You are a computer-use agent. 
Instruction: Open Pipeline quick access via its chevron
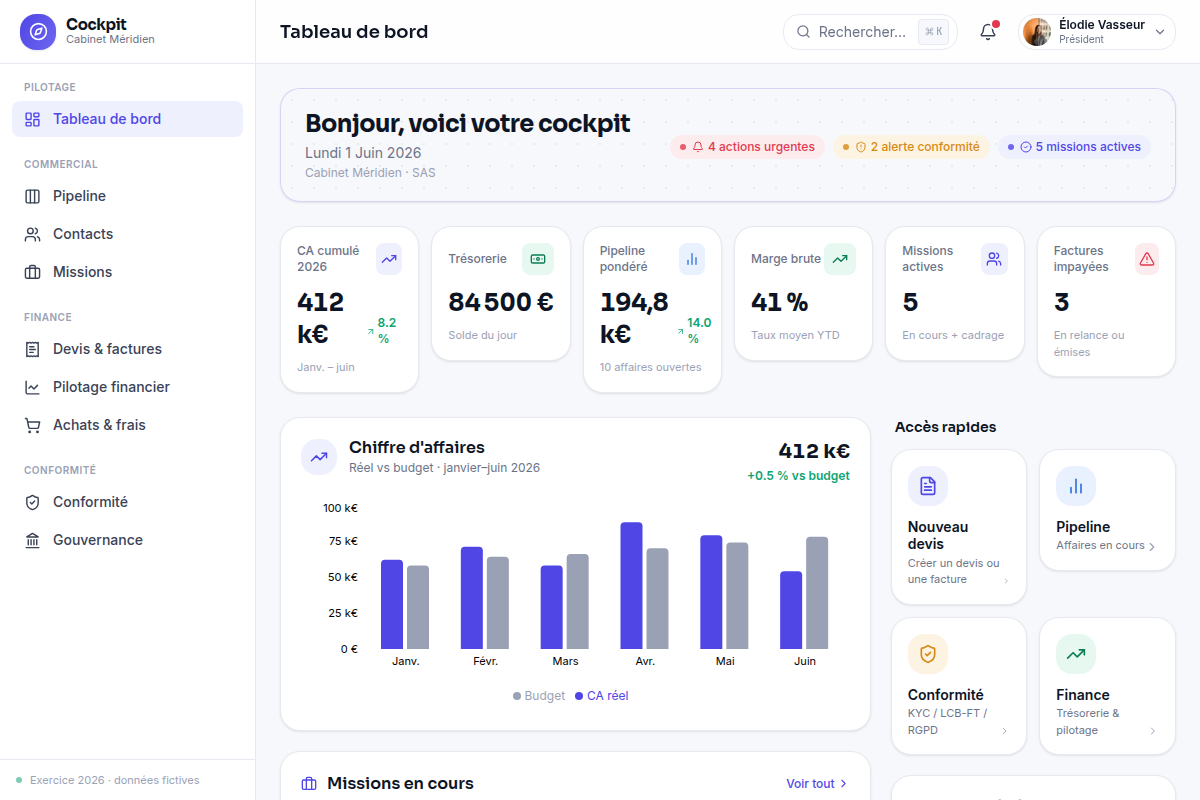tap(1152, 547)
